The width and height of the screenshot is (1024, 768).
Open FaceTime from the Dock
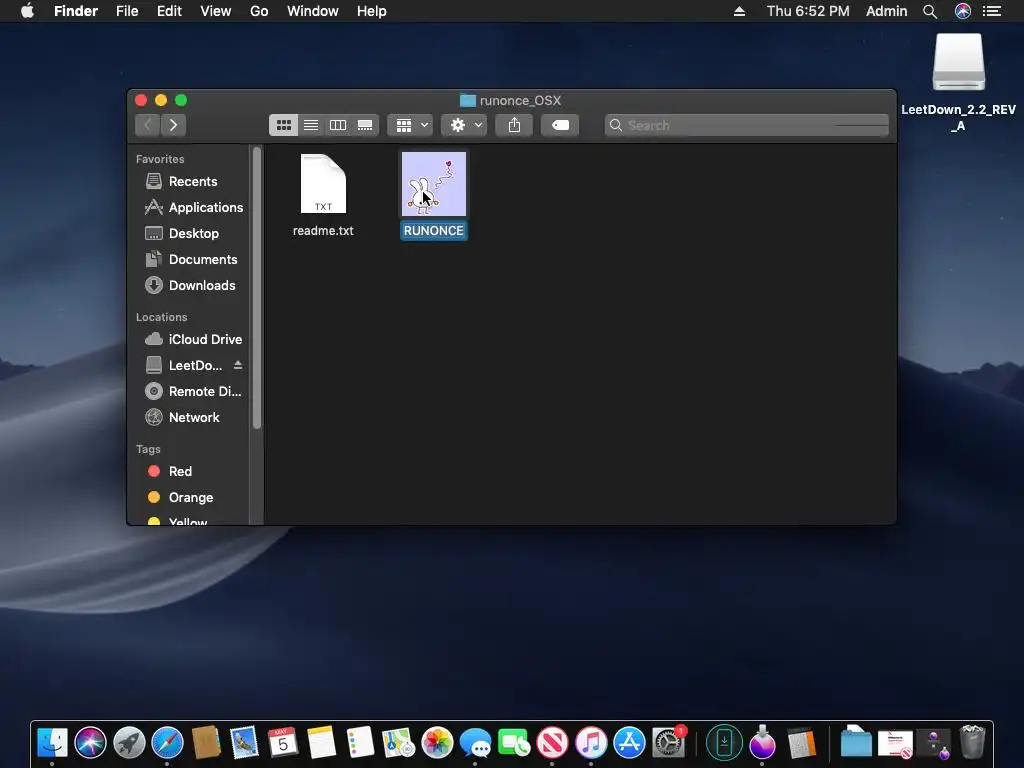[514, 743]
